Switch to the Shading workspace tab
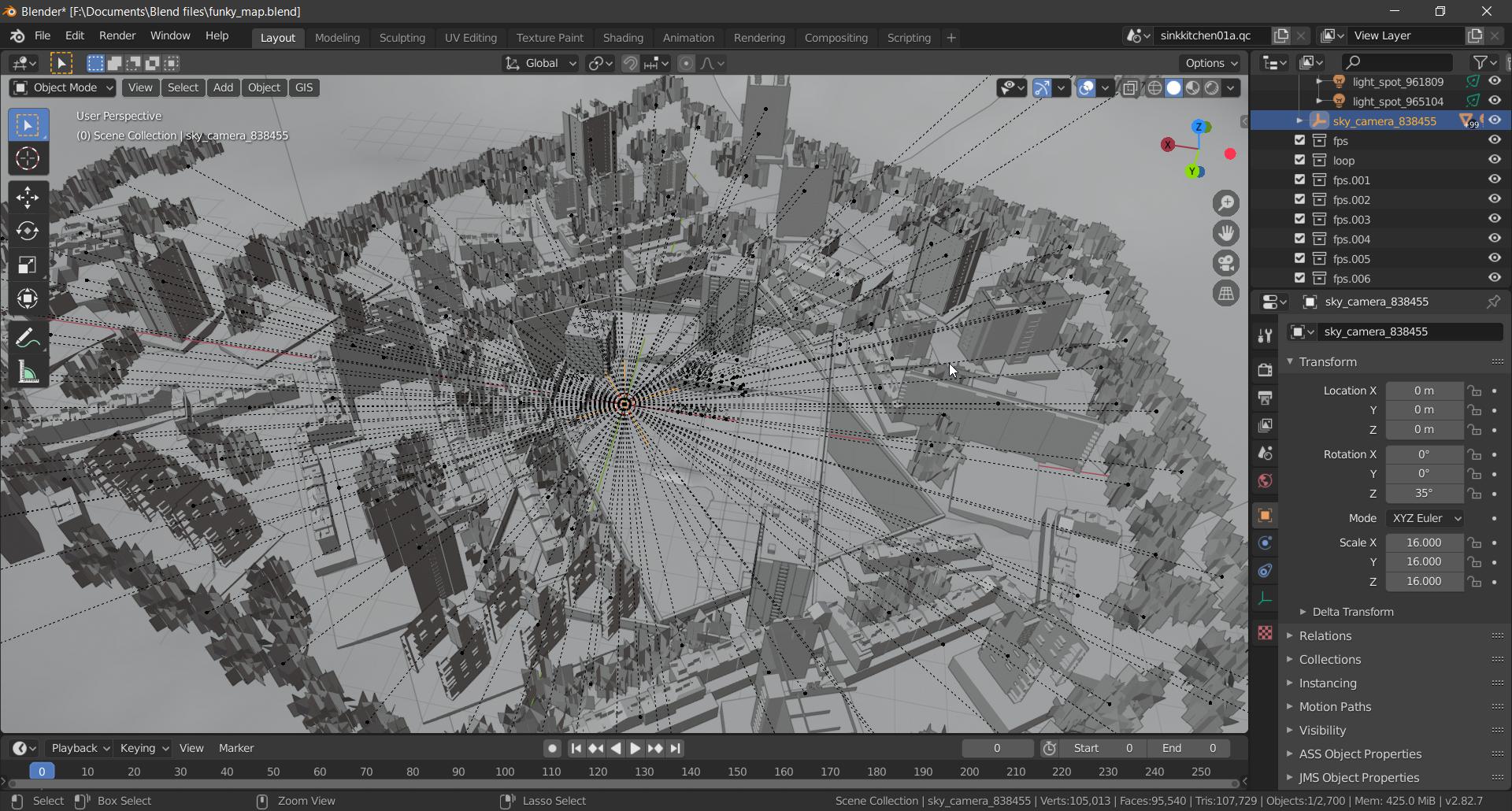Viewport: 1512px width, 811px height. coord(623,38)
